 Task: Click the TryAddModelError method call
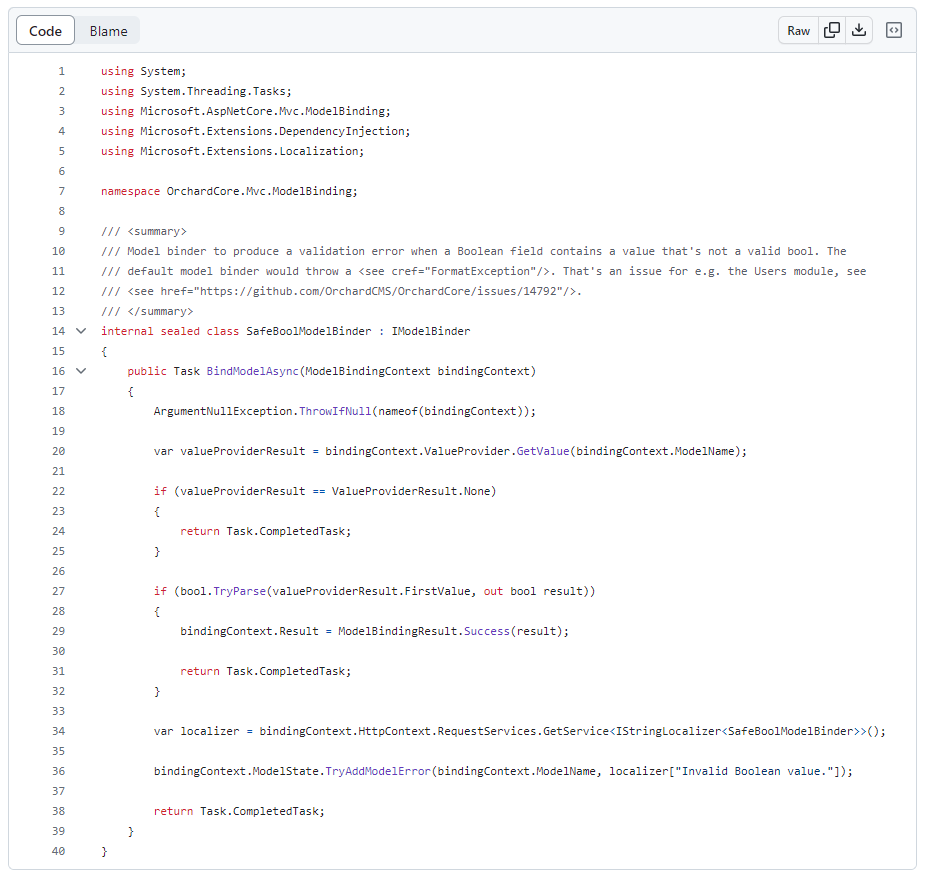click(x=378, y=771)
